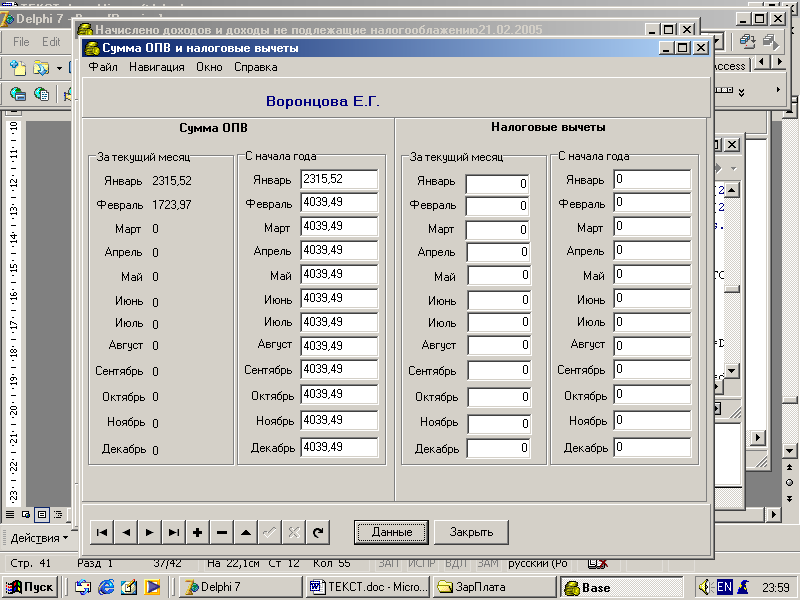Click the previous record navigator arrow
800x600 pixels.
pyautogui.click(x=126, y=533)
